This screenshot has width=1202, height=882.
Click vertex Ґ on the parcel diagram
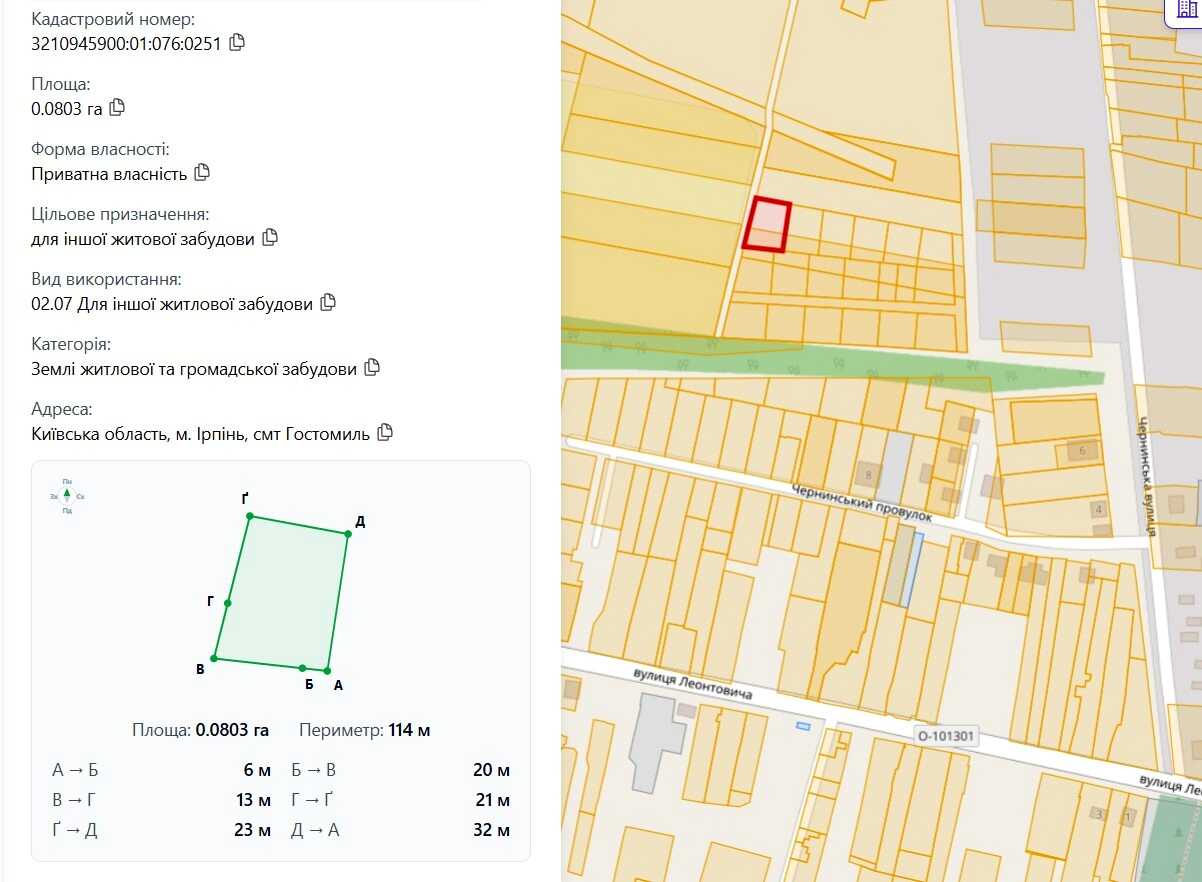[x=250, y=516]
